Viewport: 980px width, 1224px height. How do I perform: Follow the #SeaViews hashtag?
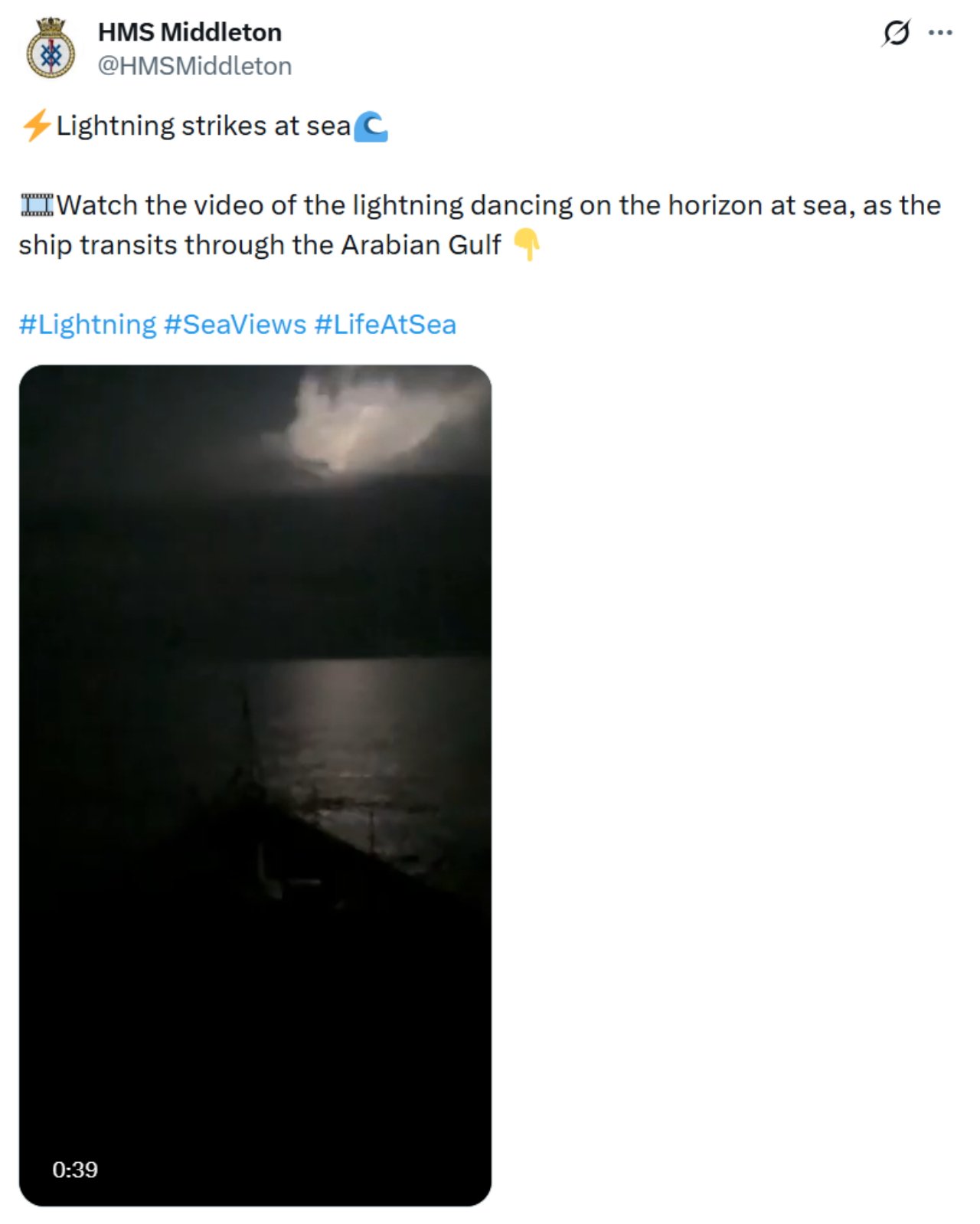235,325
